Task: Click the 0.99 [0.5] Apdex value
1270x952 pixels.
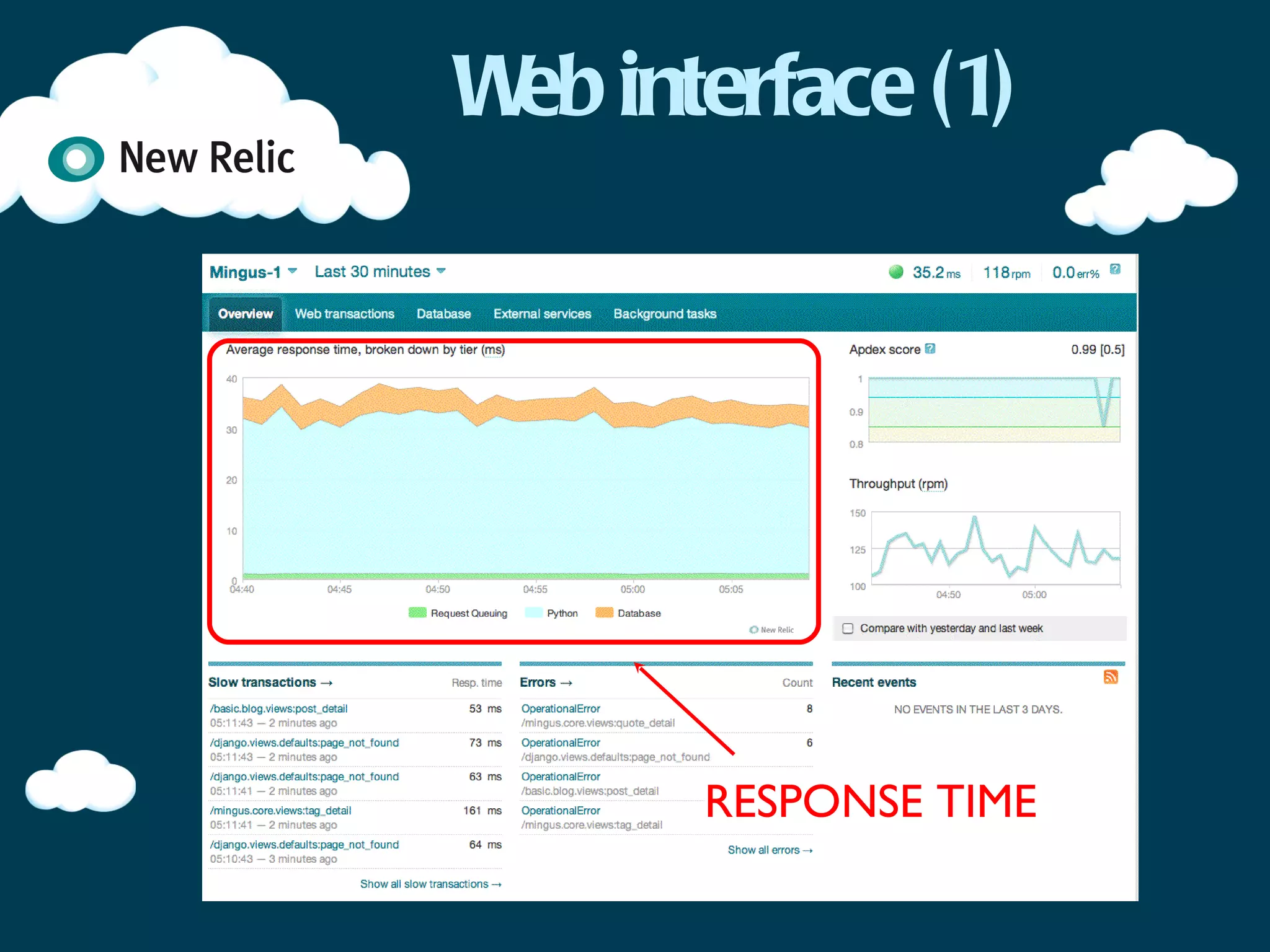Action: click(1098, 350)
